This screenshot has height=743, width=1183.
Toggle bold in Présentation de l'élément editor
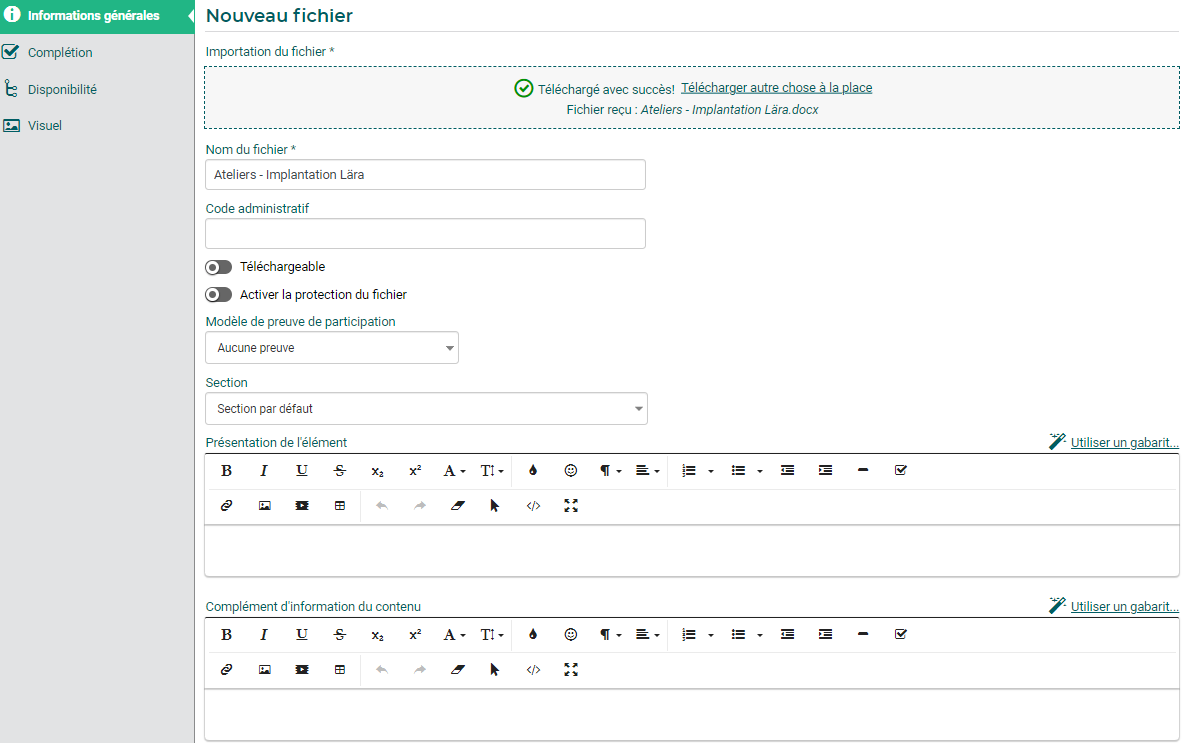(226, 471)
